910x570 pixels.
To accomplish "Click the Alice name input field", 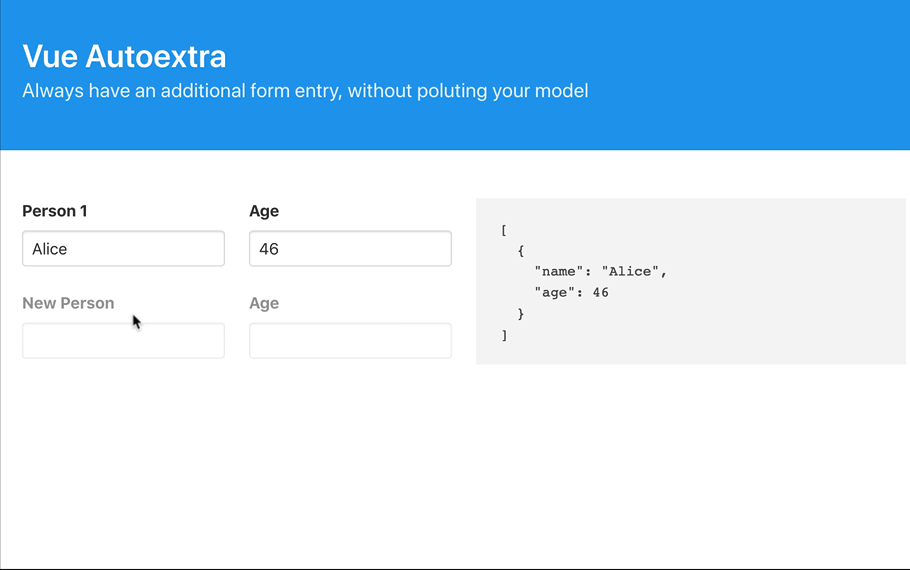I will [123, 249].
